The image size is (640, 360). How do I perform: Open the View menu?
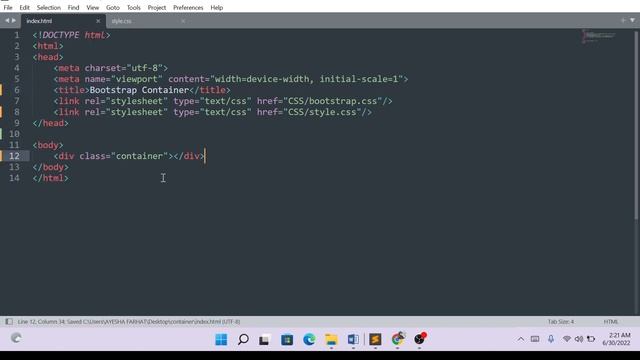click(x=93, y=7)
